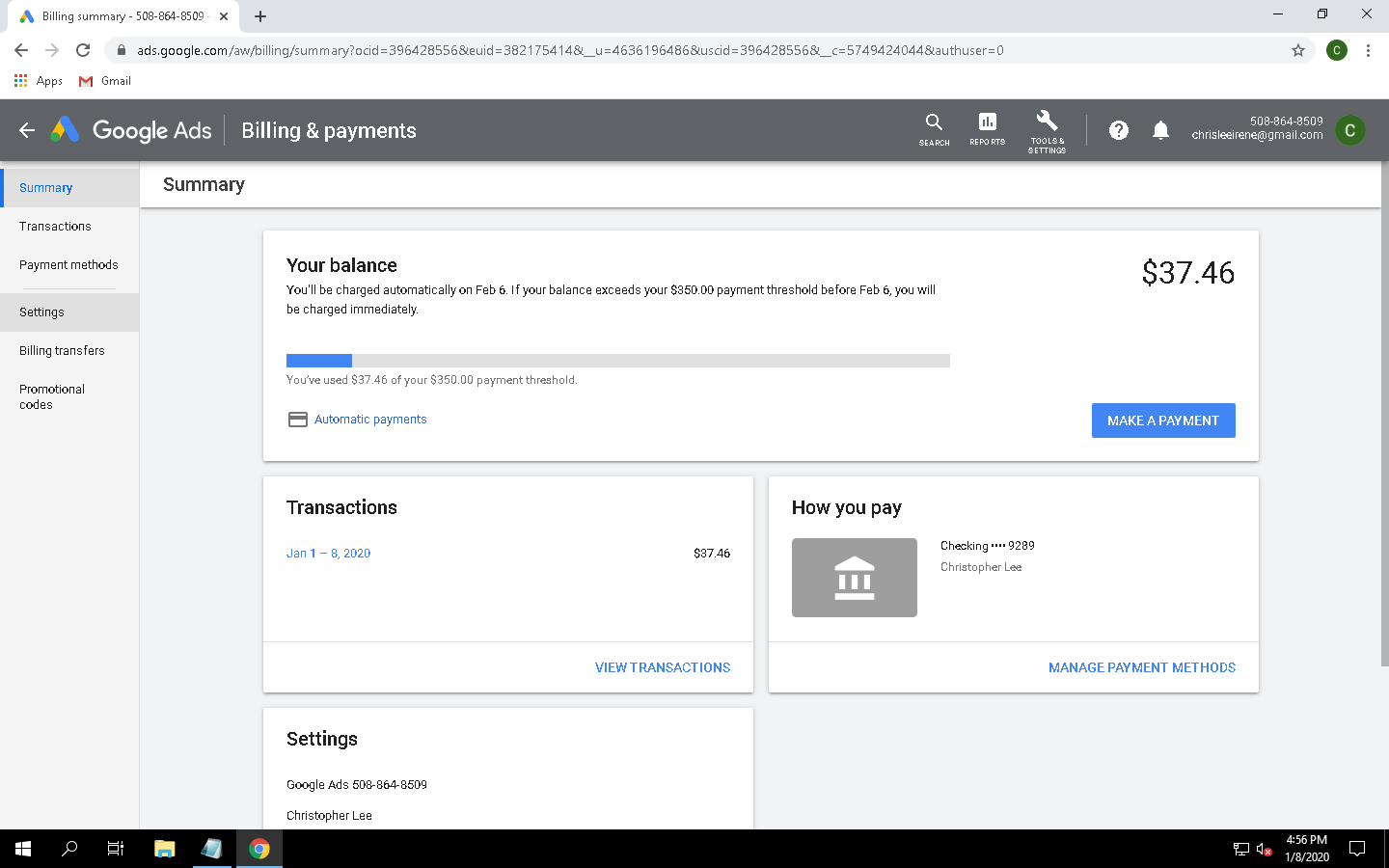Open the Gmail bookmark

(105, 81)
